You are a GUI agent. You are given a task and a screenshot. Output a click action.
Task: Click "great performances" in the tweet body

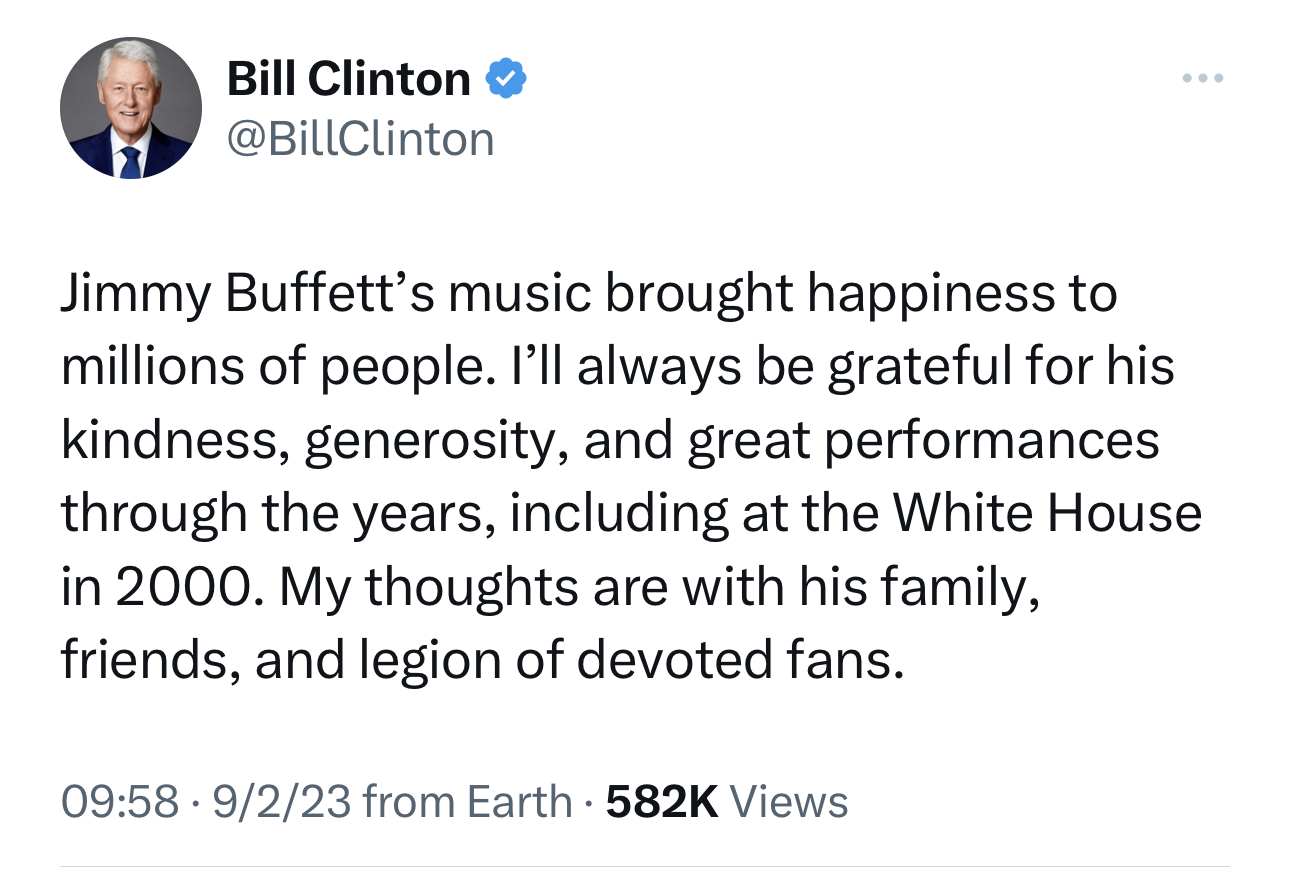tap(921, 441)
